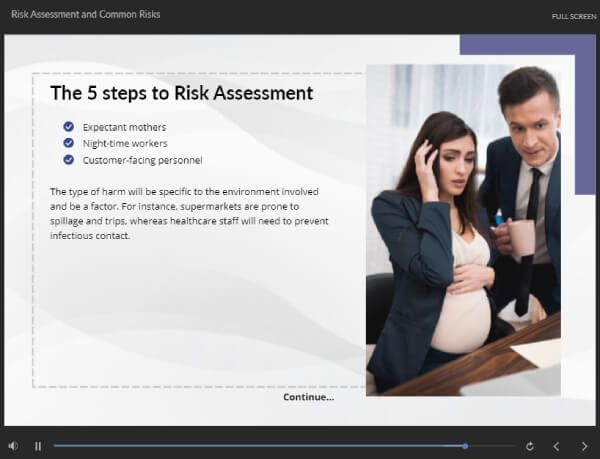Pause the lesson playback
Image resolution: width=600 pixels, height=459 pixels.
pos(38,446)
